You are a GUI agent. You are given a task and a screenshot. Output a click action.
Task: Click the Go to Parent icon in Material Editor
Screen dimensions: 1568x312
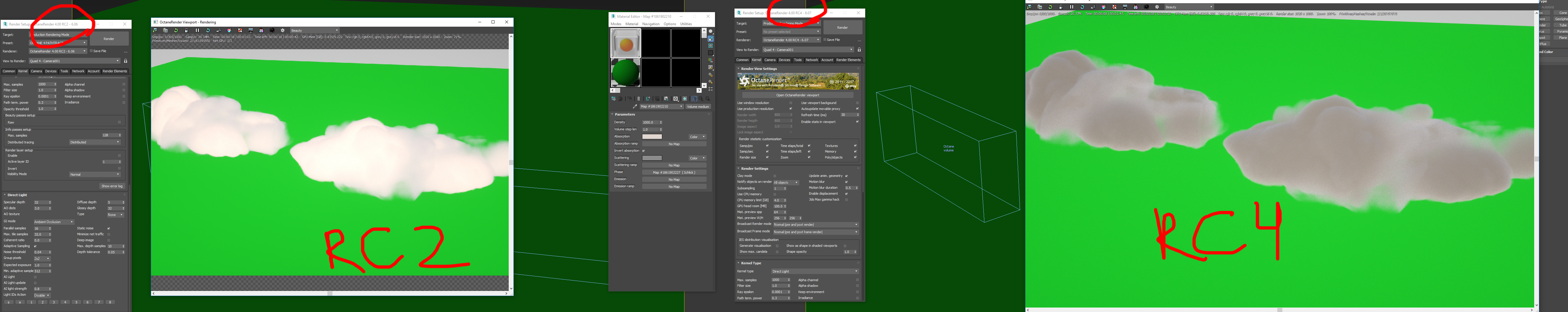click(701, 99)
